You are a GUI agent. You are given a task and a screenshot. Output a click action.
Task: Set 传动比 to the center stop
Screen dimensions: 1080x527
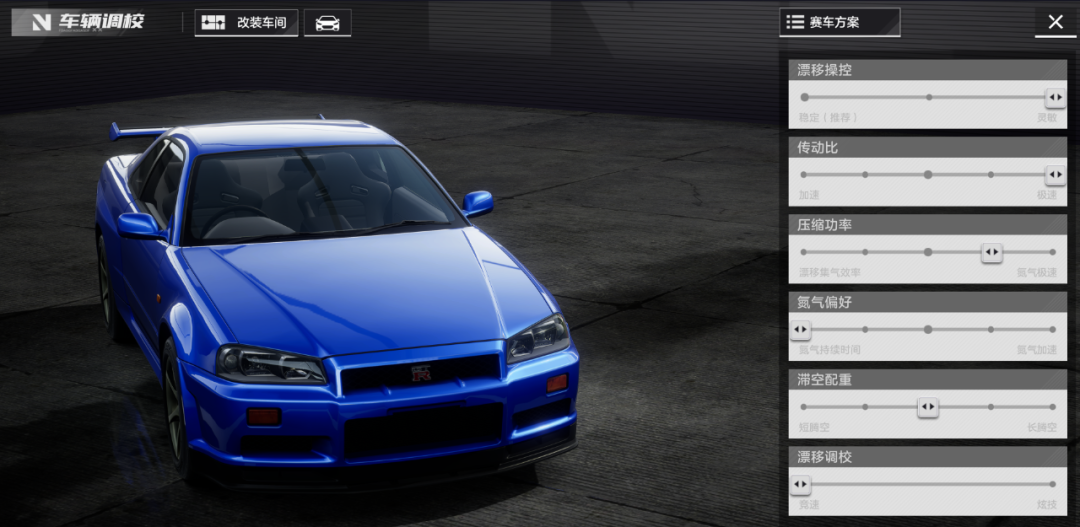click(x=928, y=175)
